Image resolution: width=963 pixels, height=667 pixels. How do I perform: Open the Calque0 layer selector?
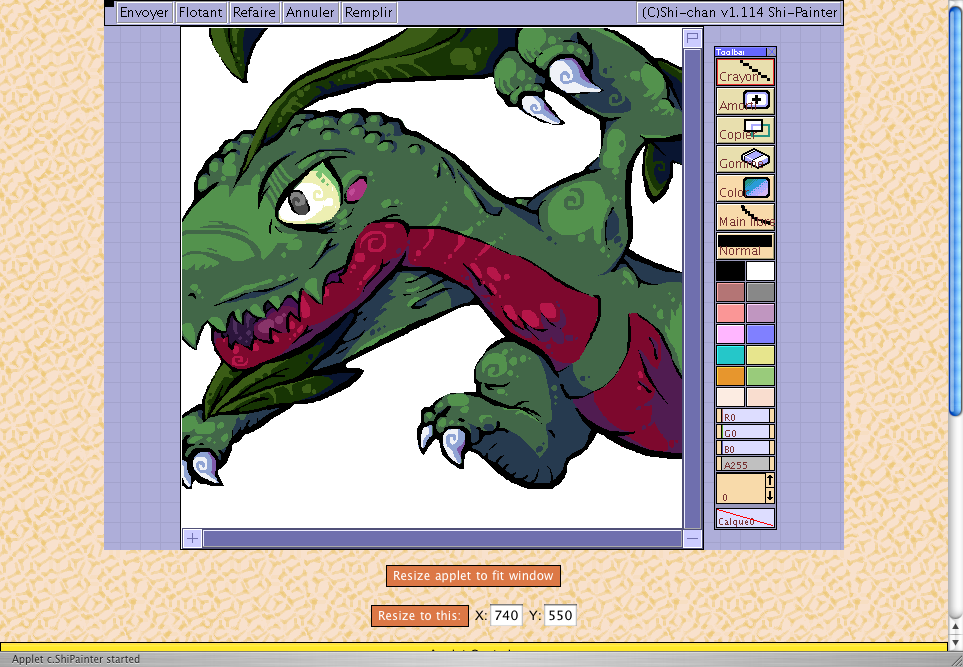point(745,518)
